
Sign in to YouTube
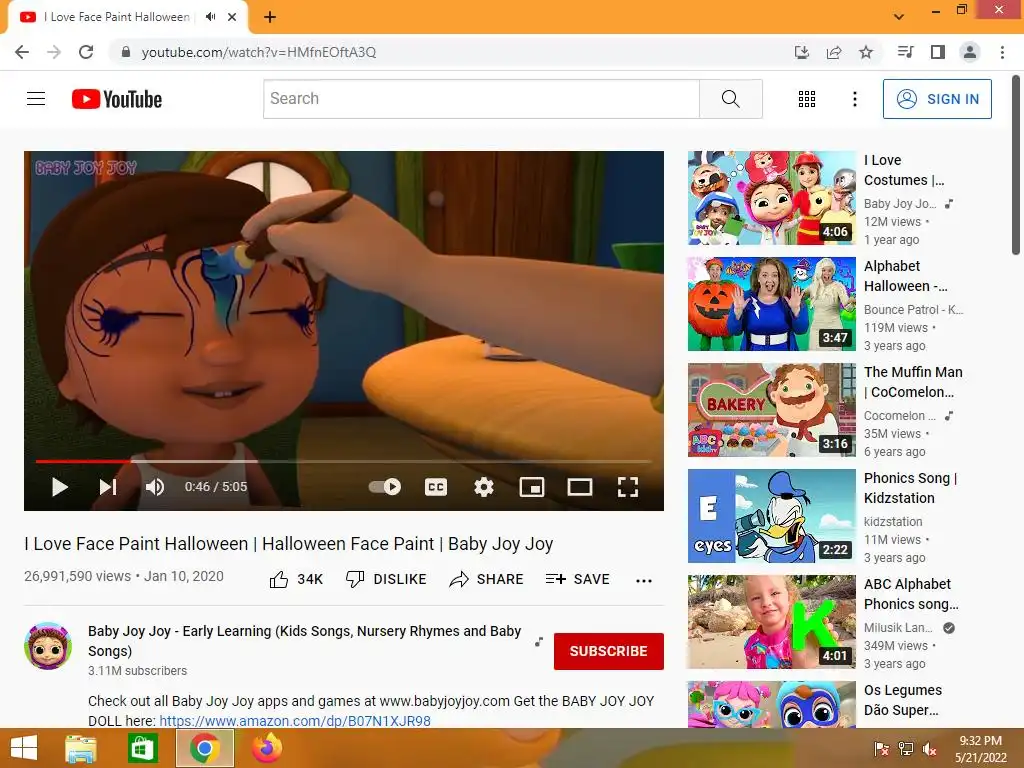point(937,99)
